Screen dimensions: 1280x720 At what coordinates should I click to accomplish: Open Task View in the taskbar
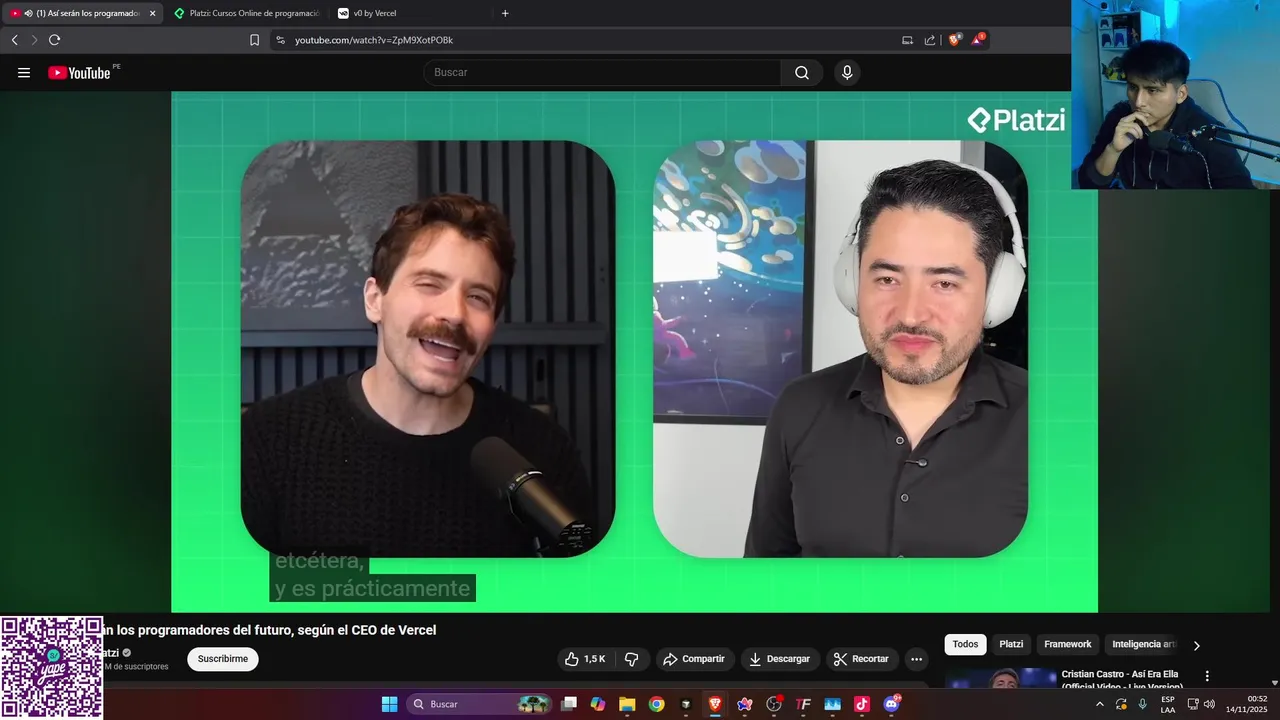click(569, 704)
